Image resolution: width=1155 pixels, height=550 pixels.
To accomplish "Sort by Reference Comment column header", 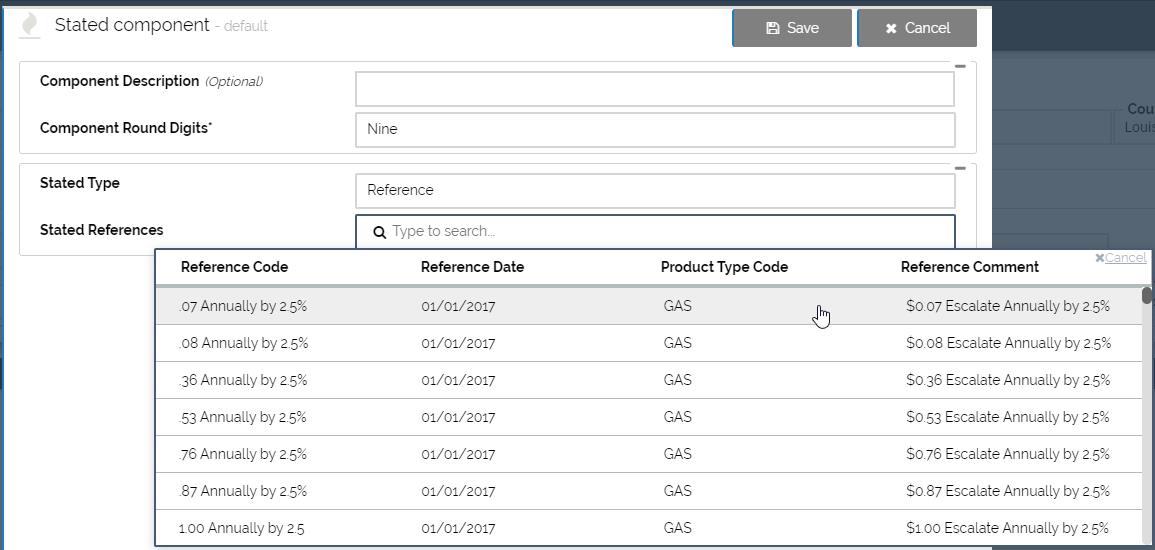I will tap(969, 267).
